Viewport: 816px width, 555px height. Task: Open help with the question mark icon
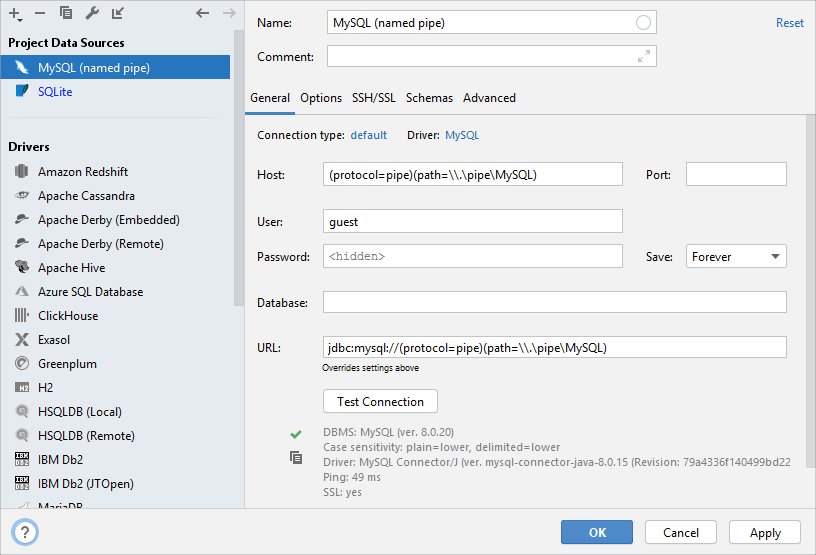pyautogui.click(x=25, y=532)
